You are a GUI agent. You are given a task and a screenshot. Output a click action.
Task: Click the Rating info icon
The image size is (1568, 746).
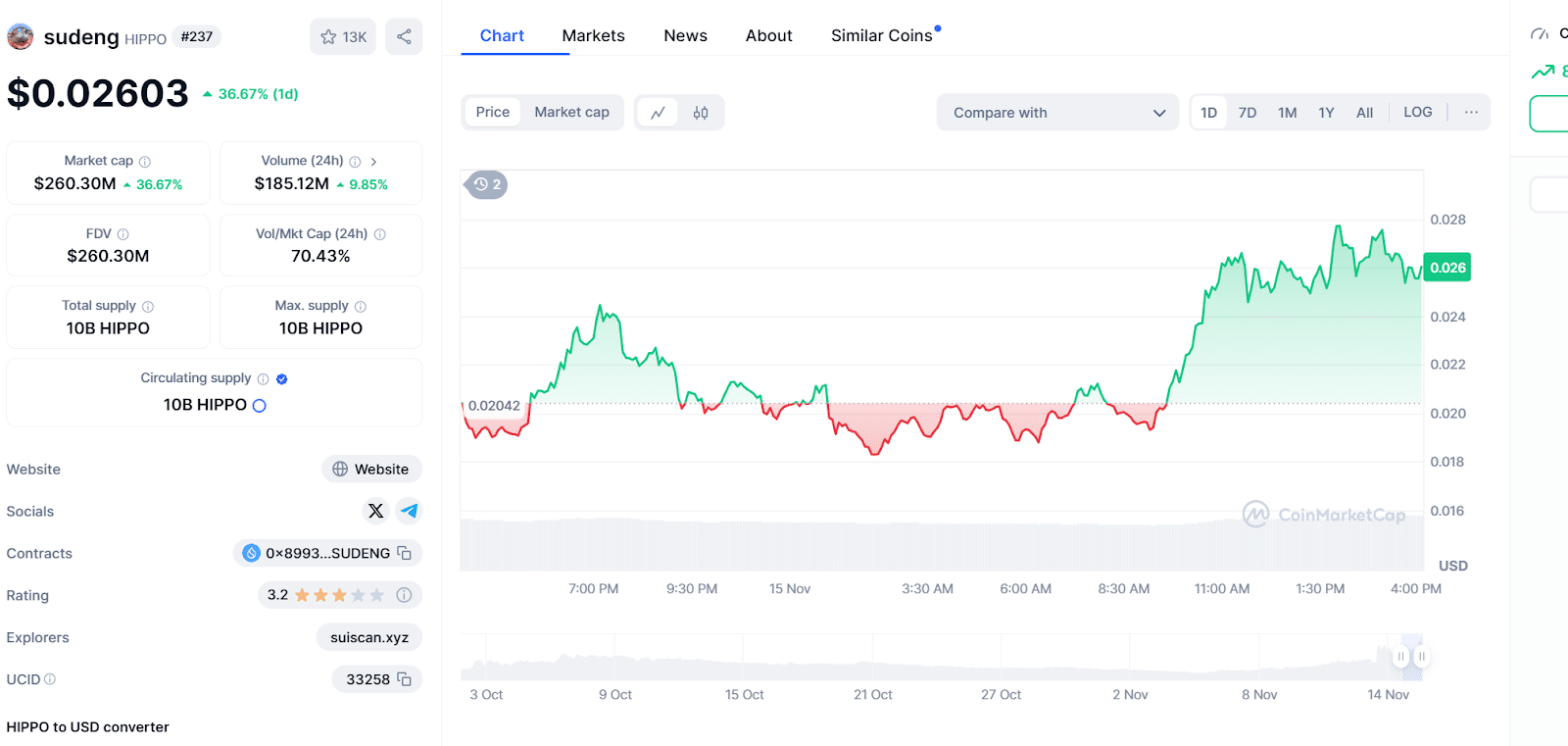click(x=404, y=595)
